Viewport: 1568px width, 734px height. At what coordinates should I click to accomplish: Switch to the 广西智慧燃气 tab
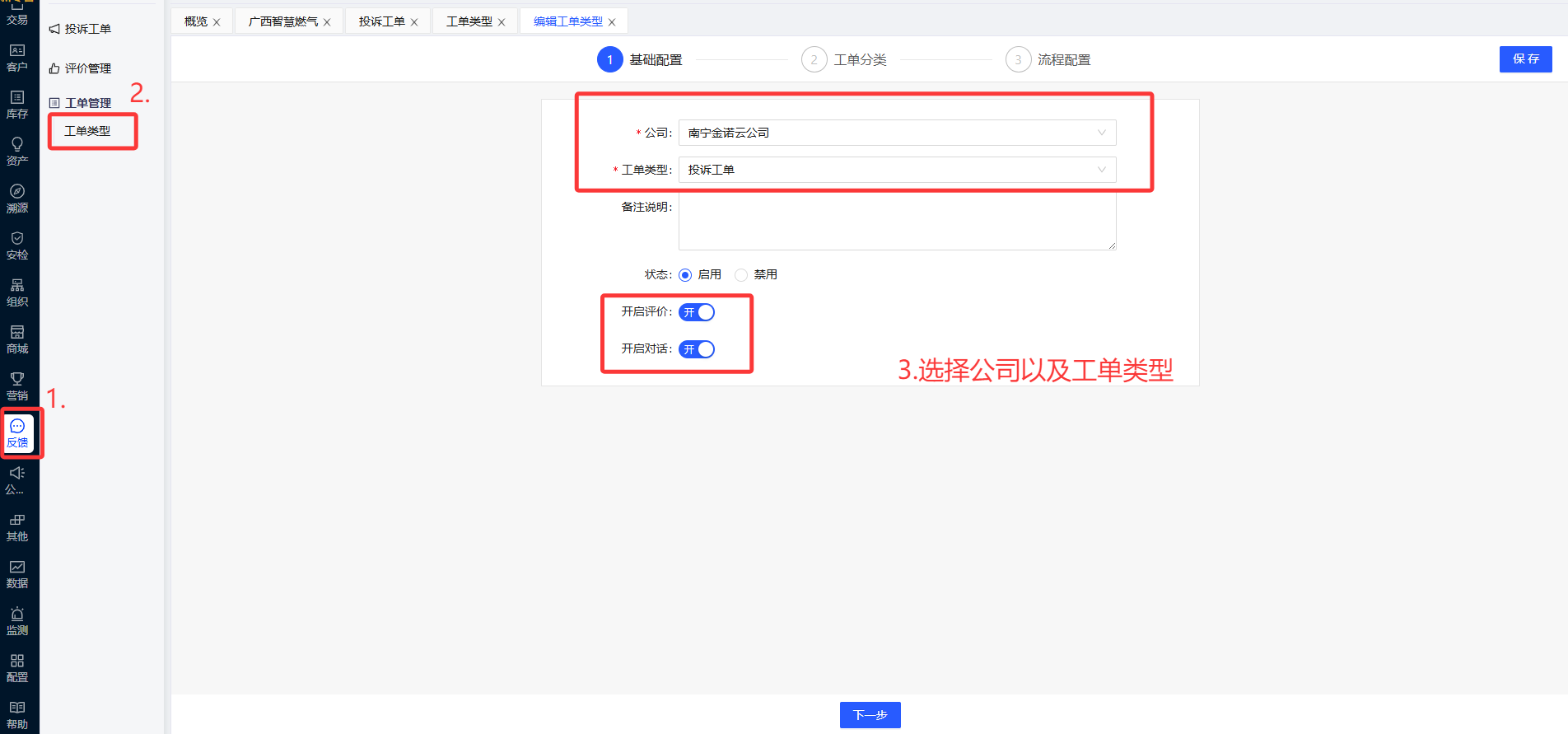click(282, 21)
